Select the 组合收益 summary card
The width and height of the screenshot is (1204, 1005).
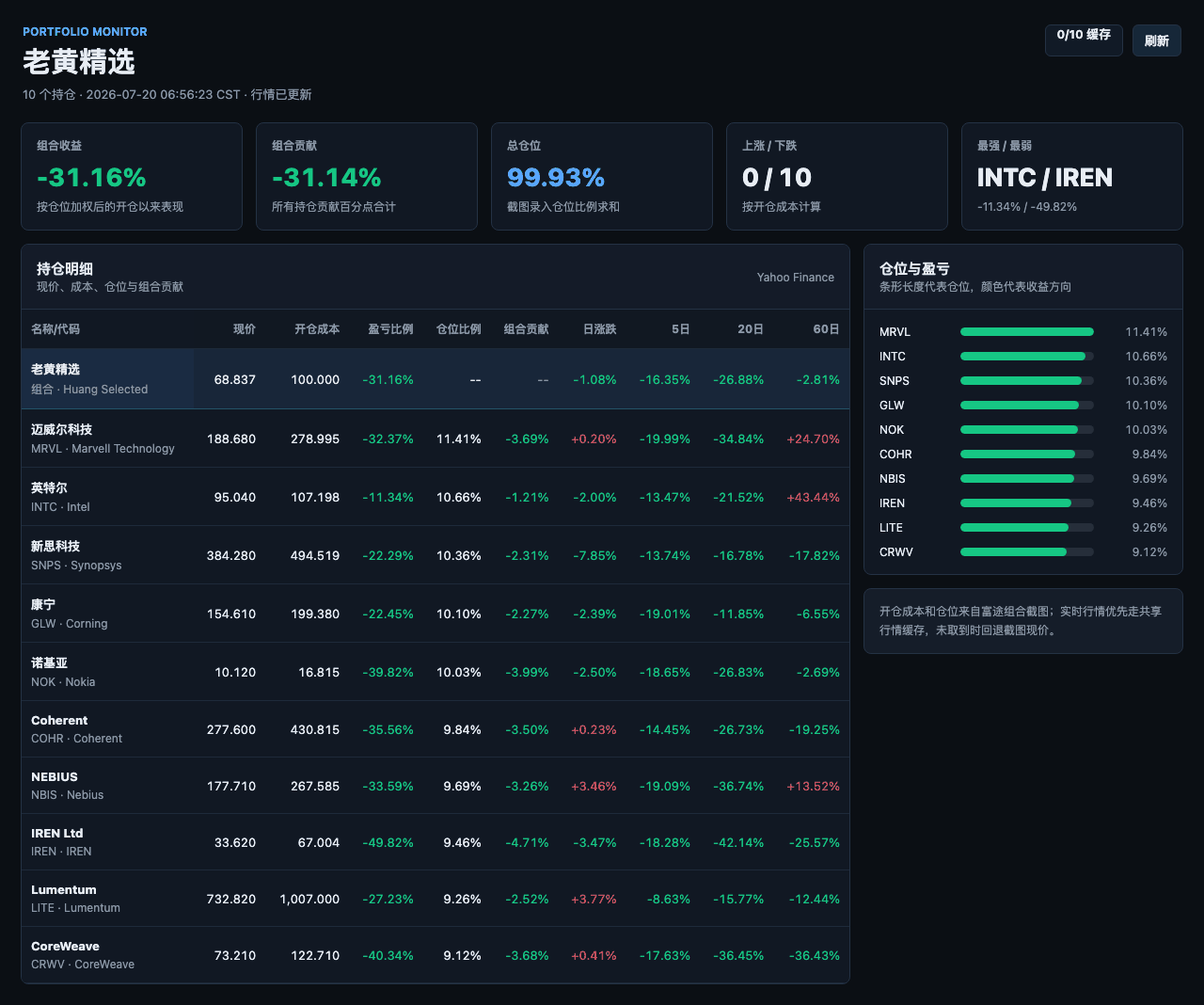(132, 176)
